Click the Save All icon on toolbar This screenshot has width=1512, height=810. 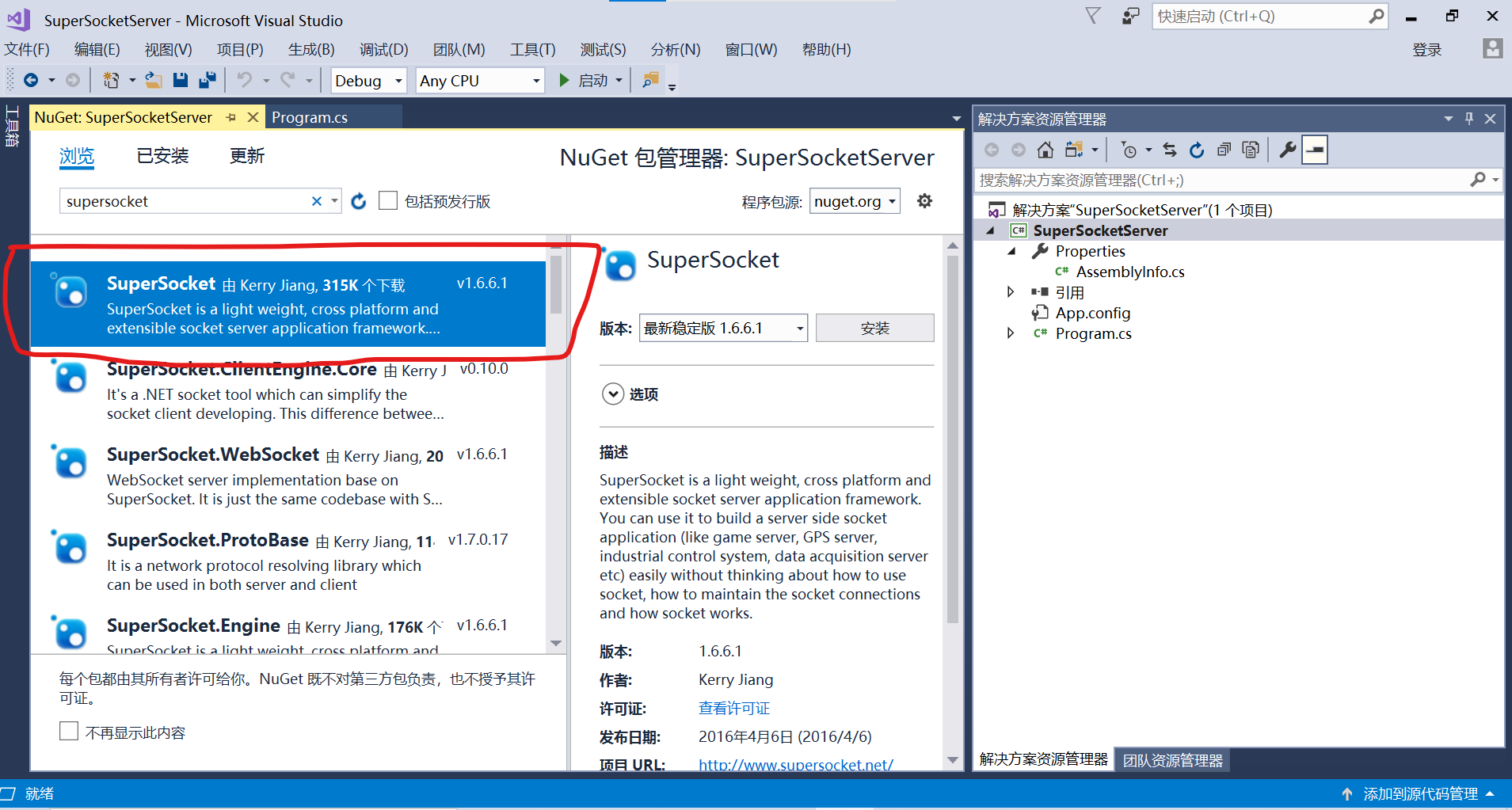point(208,80)
